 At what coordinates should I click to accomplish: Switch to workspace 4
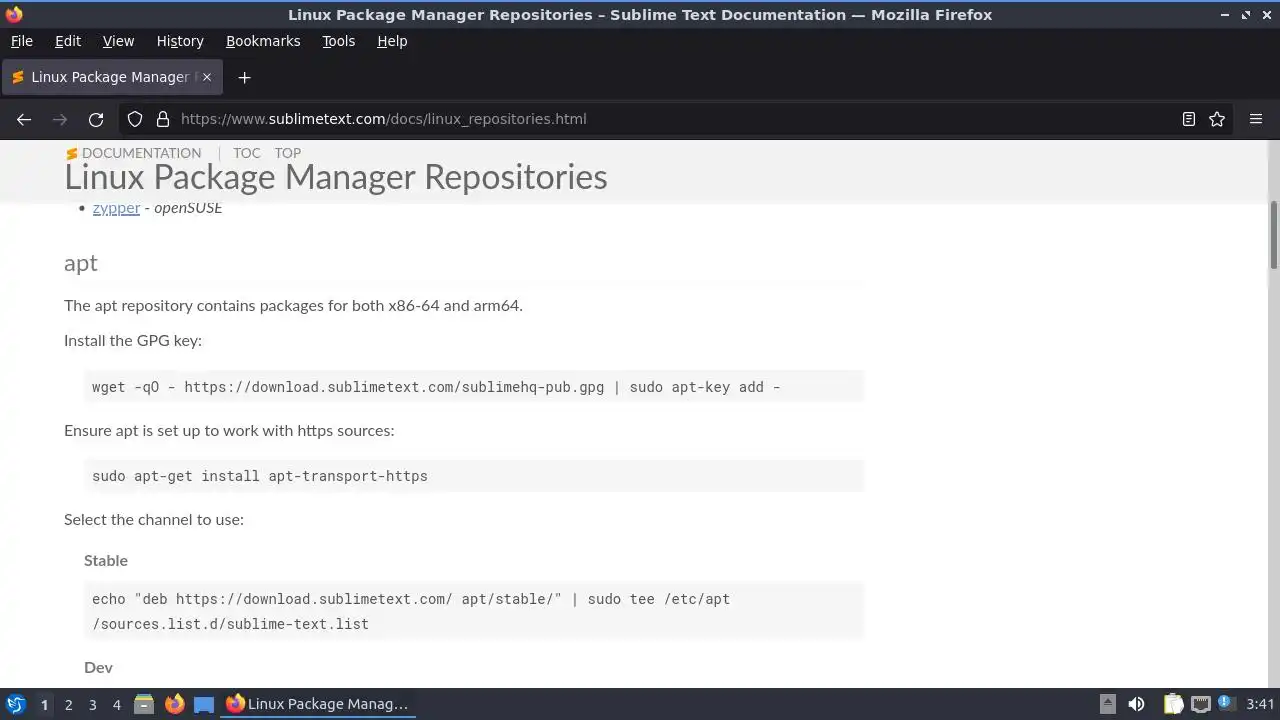click(x=116, y=704)
